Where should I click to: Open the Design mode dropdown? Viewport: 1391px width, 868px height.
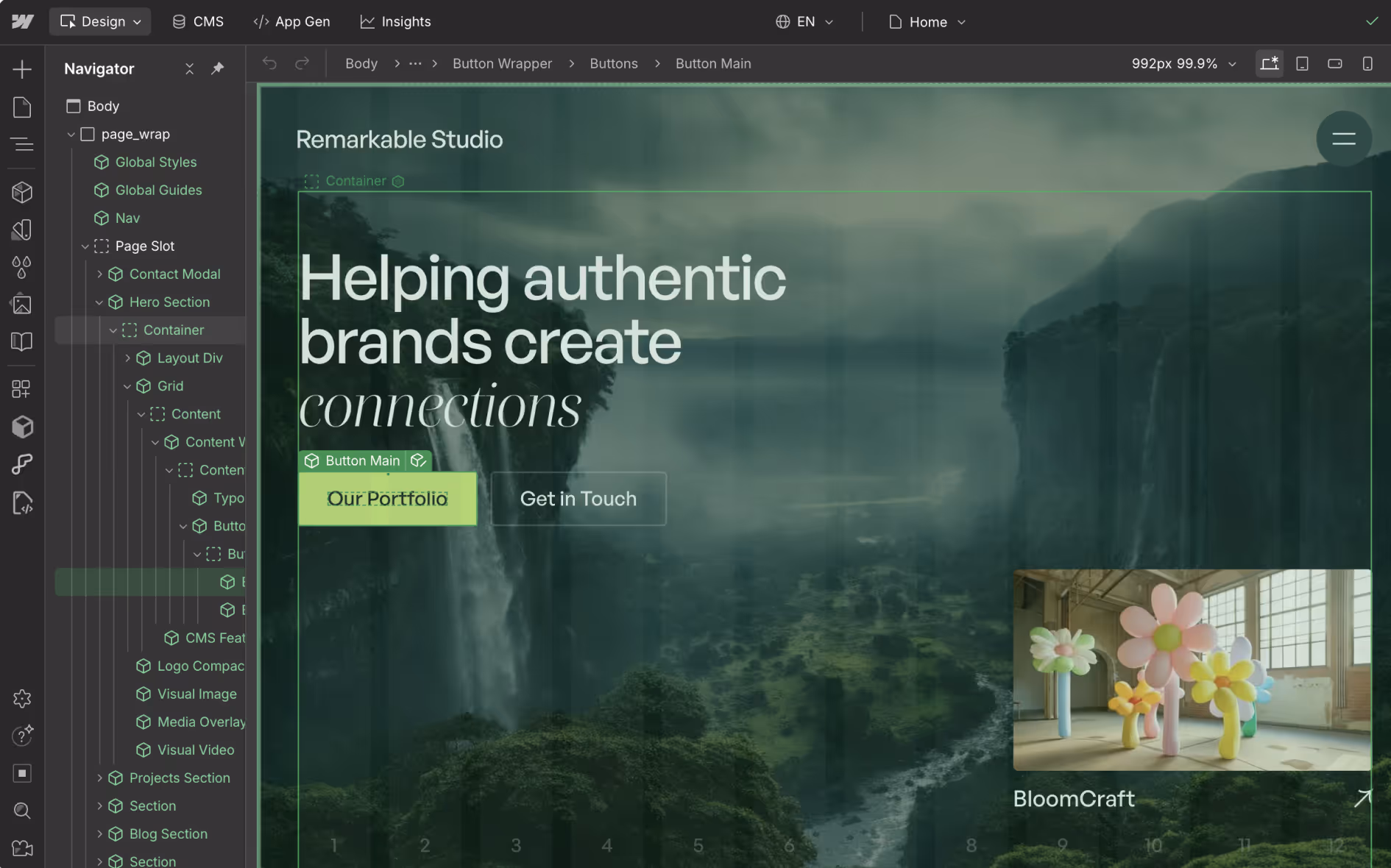click(x=100, y=21)
